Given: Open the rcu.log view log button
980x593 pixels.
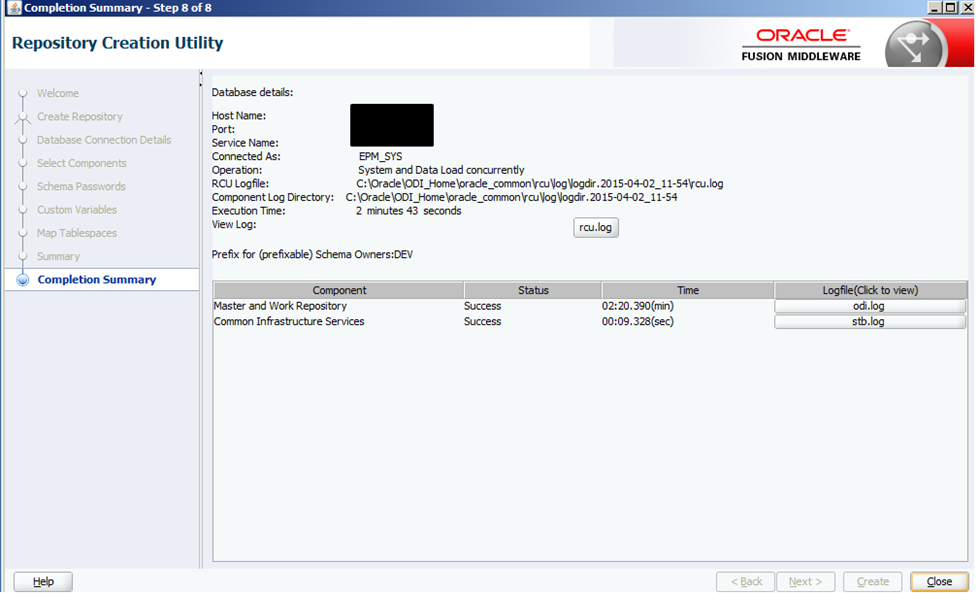Looking at the screenshot, I should pos(596,228).
